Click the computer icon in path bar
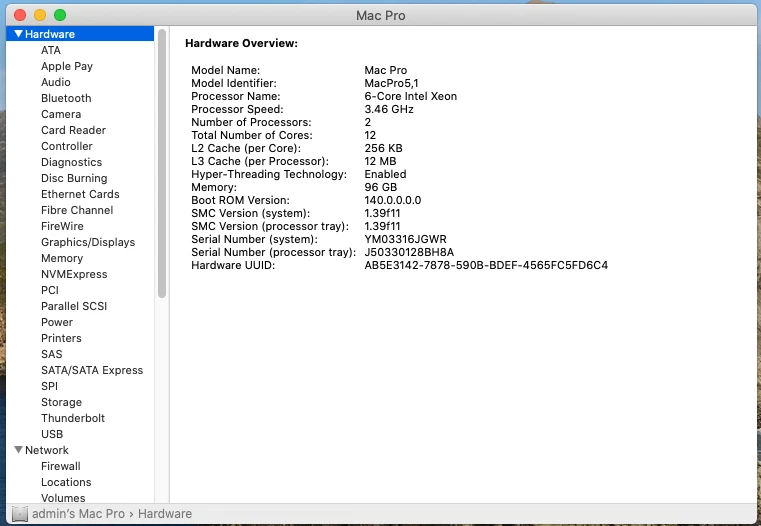This screenshot has height=526, width=761. tap(20, 514)
